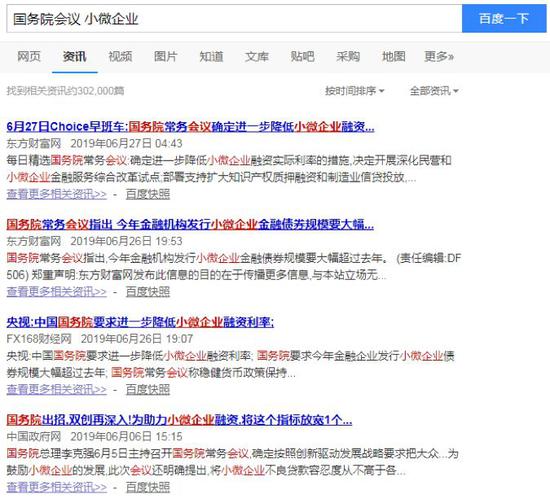Screen dimensions: 550x503
Task: Click the 百度一下 search button
Action: click(x=504, y=19)
